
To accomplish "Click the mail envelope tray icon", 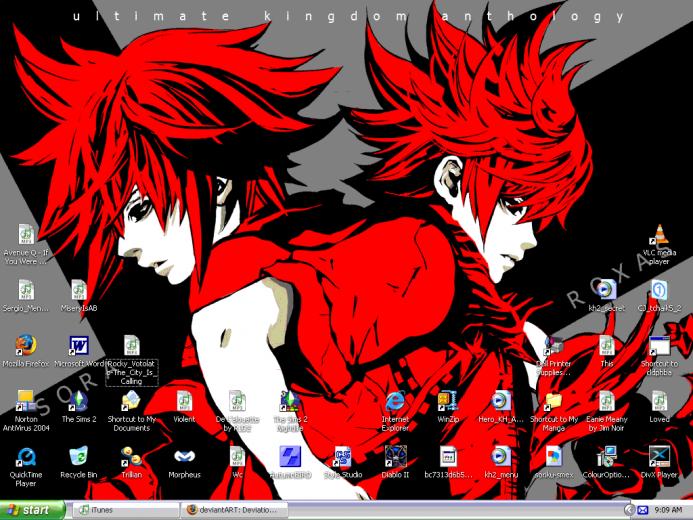I will tap(642, 510).
